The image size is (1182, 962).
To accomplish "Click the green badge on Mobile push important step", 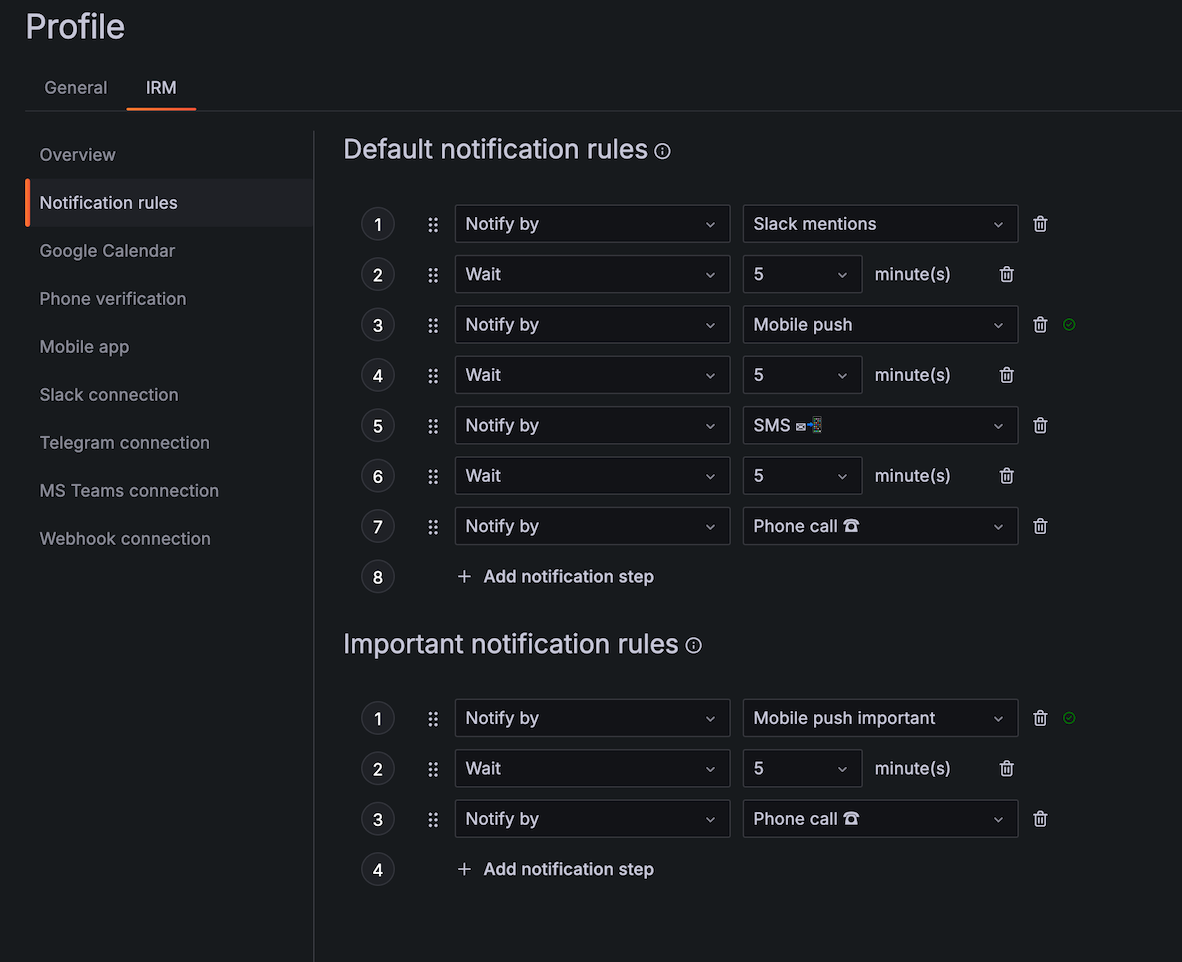I will click(x=1069, y=718).
